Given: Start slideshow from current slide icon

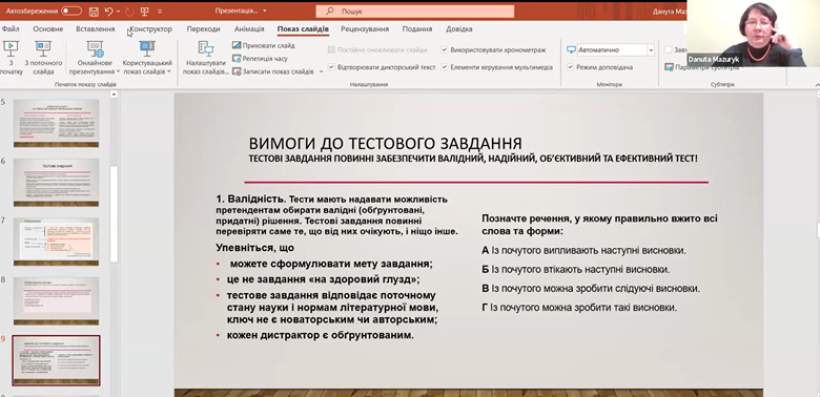Looking at the screenshot, I should pos(43,49).
